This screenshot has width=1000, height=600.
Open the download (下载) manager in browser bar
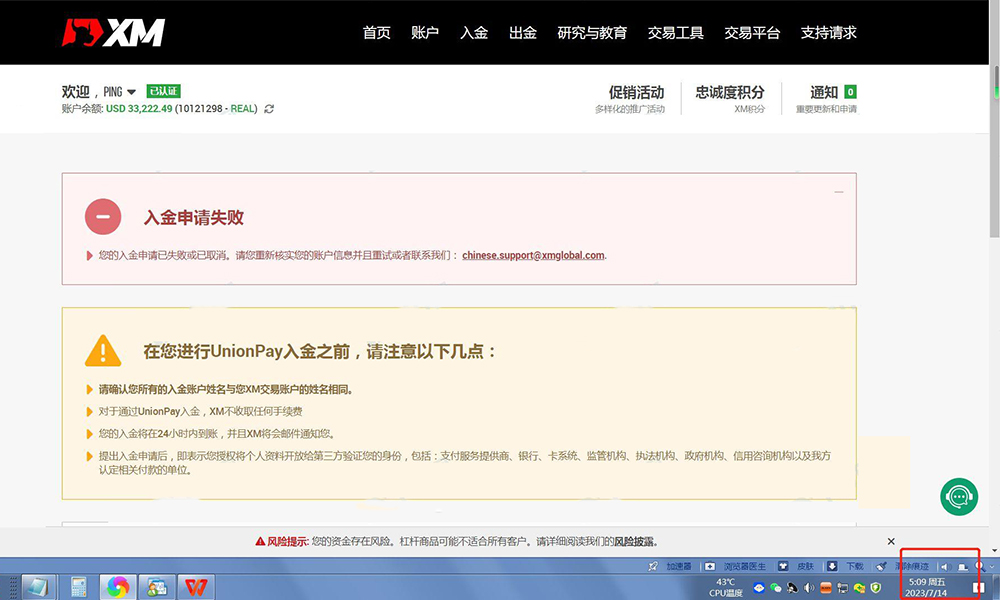[845, 566]
